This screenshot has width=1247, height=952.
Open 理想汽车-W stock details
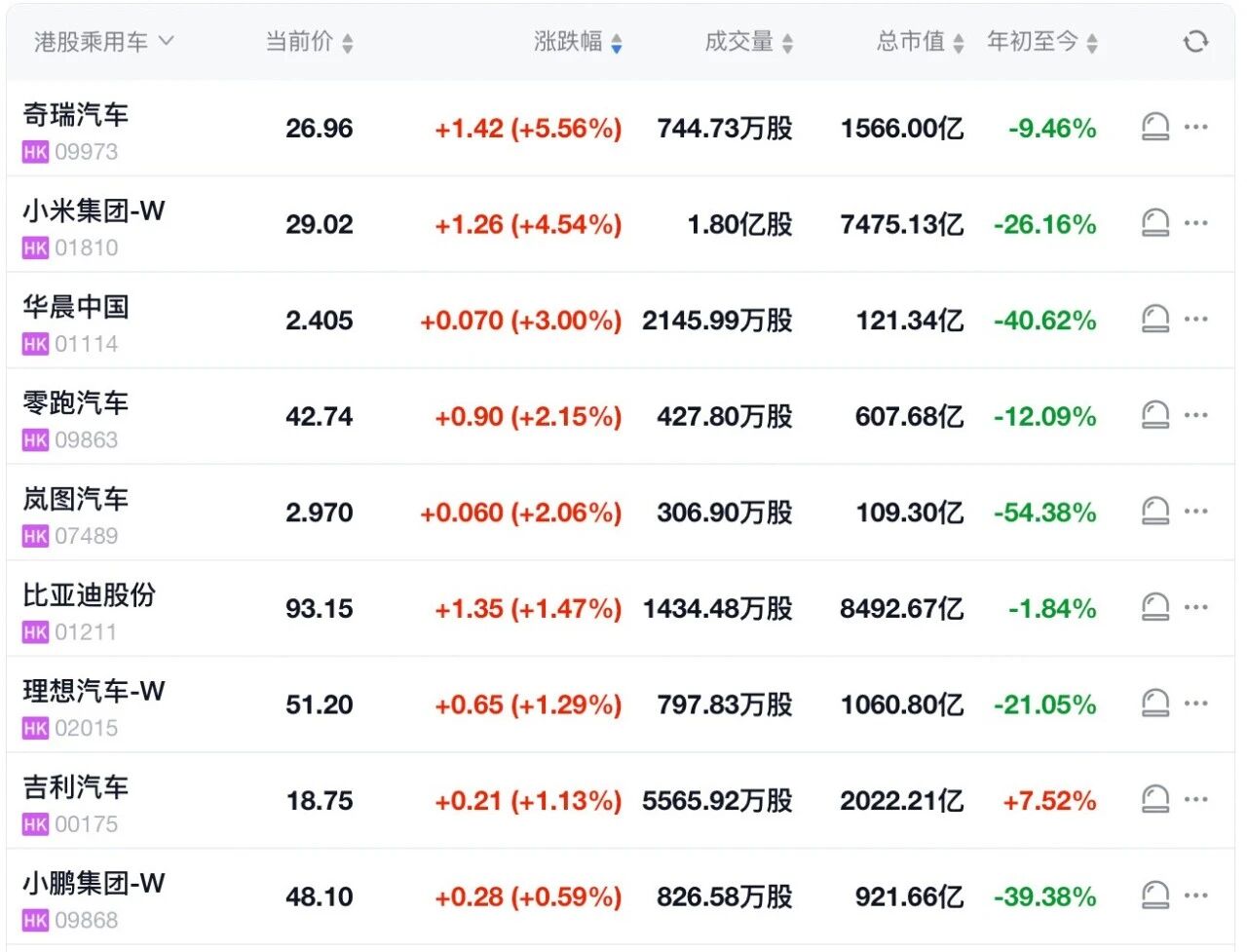point(94,691)
